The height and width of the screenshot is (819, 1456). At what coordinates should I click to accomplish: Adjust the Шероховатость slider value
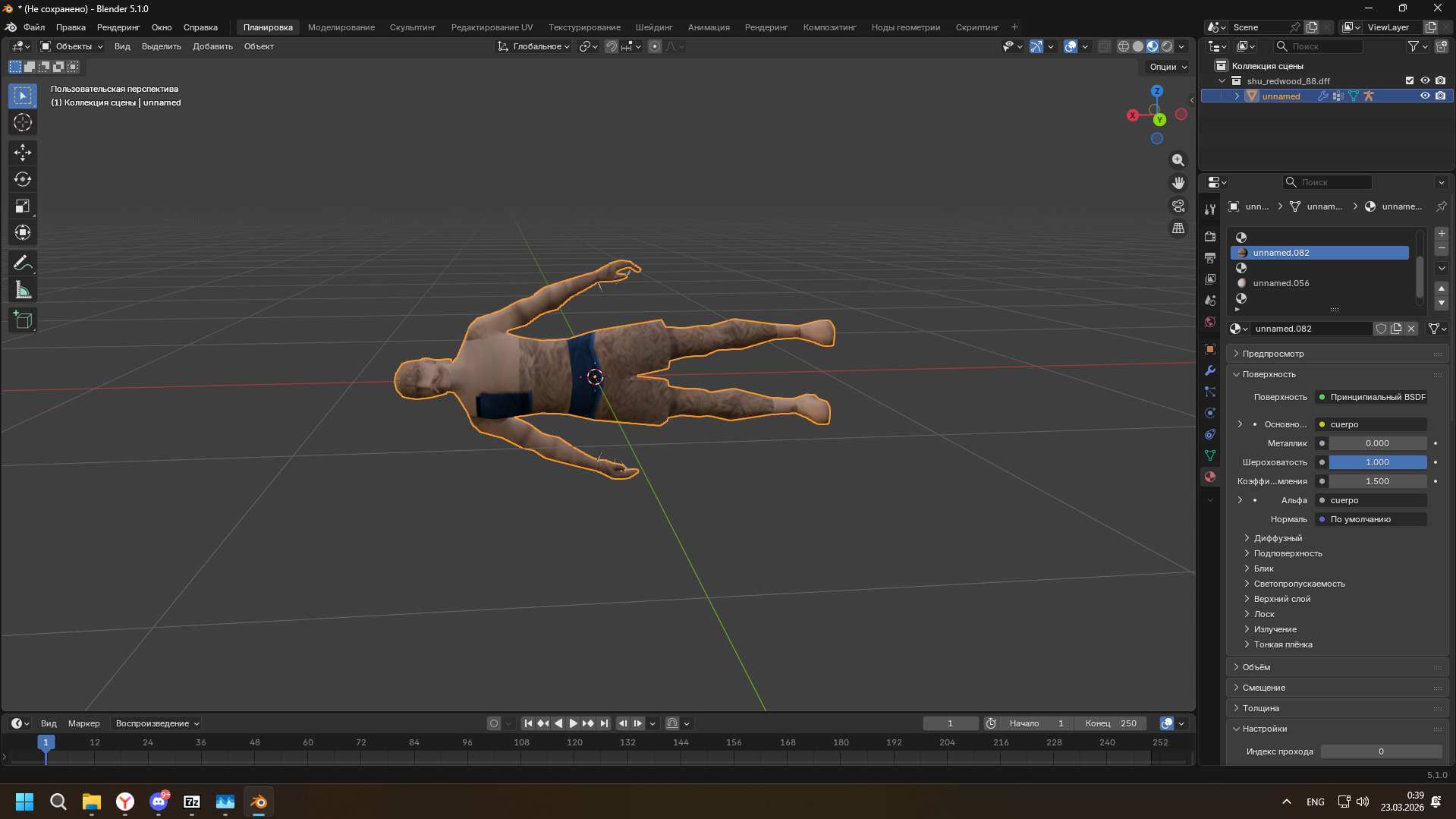click(1376, 462)
